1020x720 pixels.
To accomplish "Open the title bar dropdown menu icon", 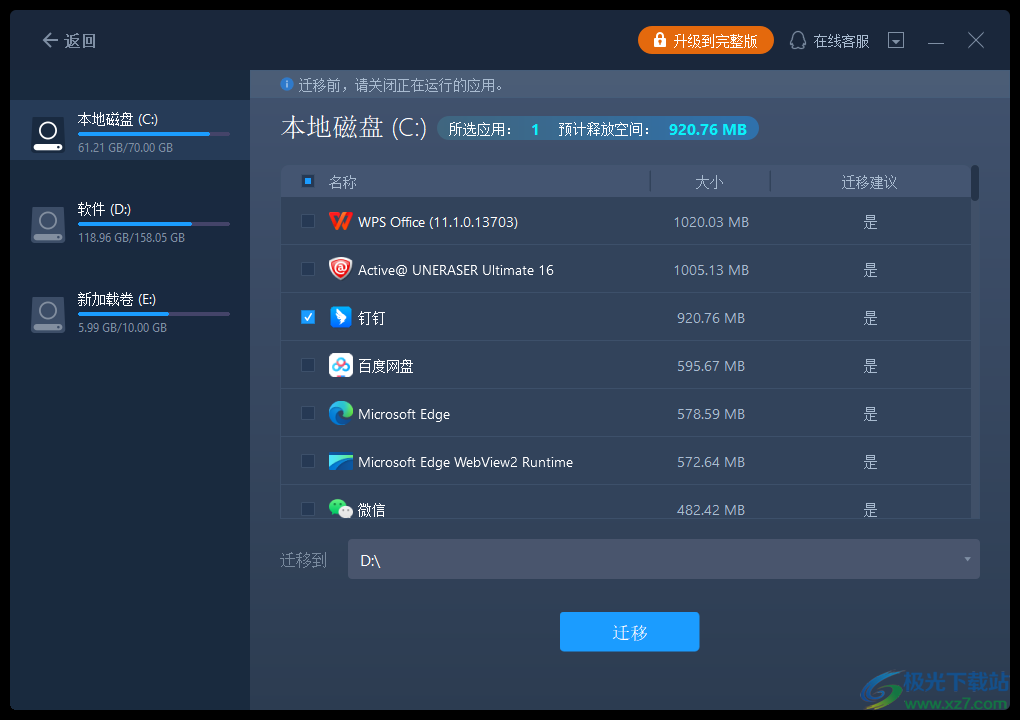I will tap(896, 40).
